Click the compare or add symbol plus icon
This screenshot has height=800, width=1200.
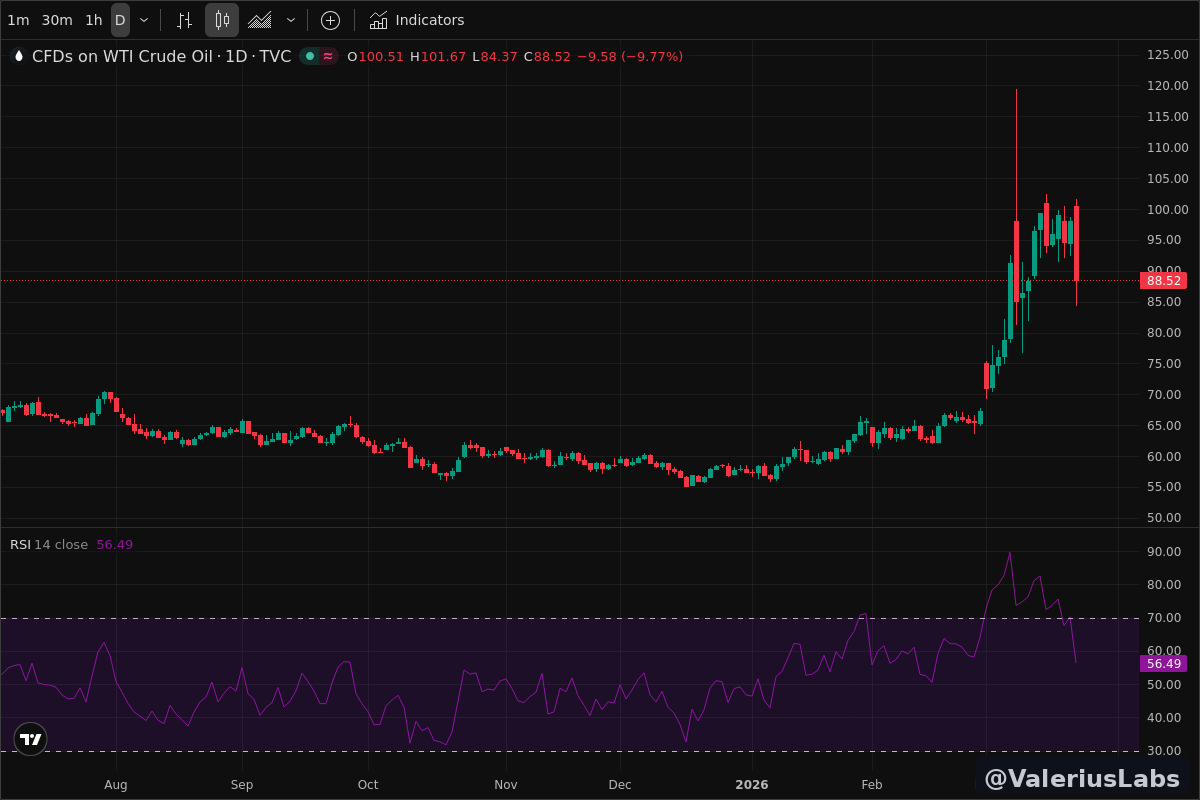click(330, 20)
